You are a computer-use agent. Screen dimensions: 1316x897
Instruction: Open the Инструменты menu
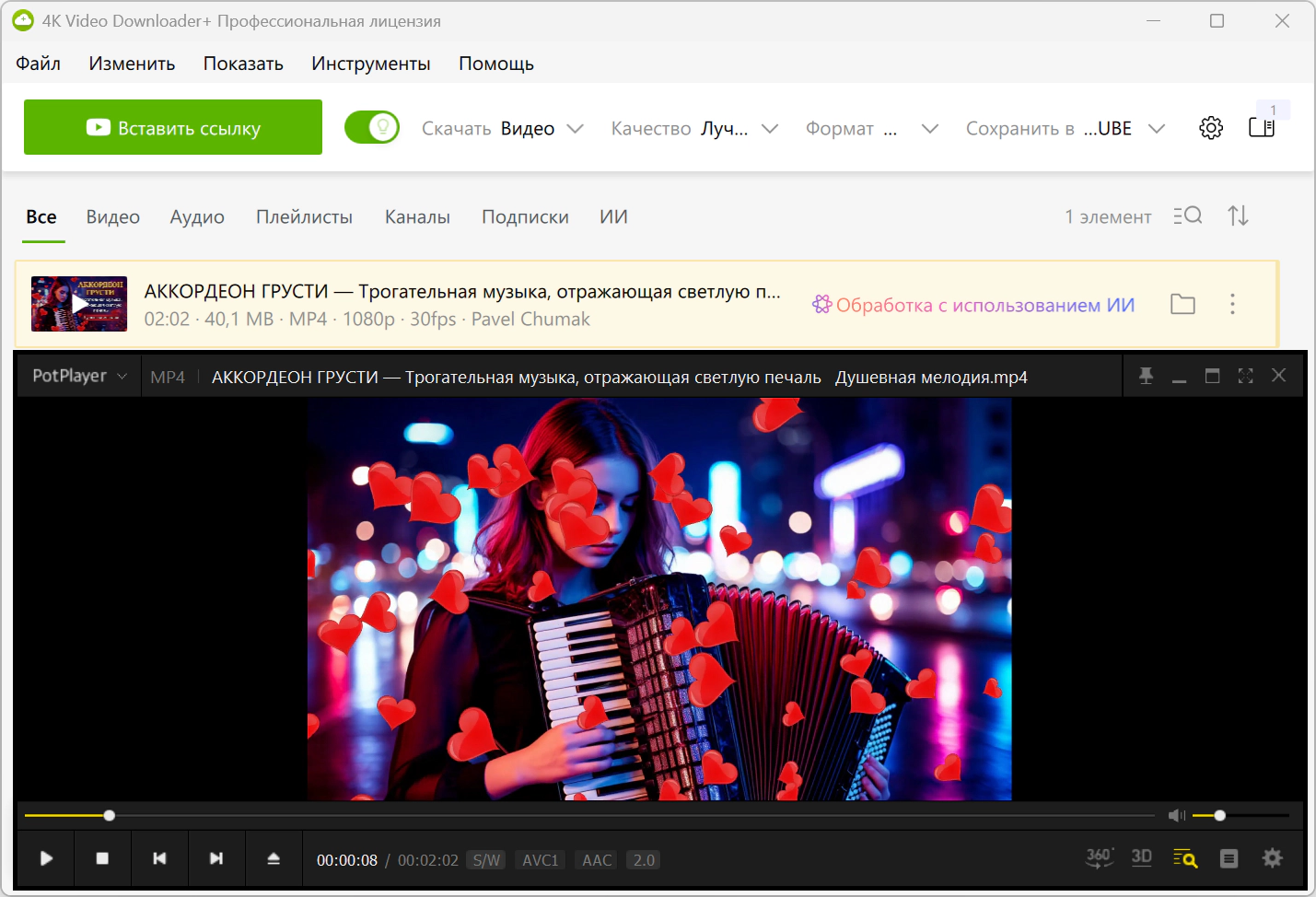[370, 64]
